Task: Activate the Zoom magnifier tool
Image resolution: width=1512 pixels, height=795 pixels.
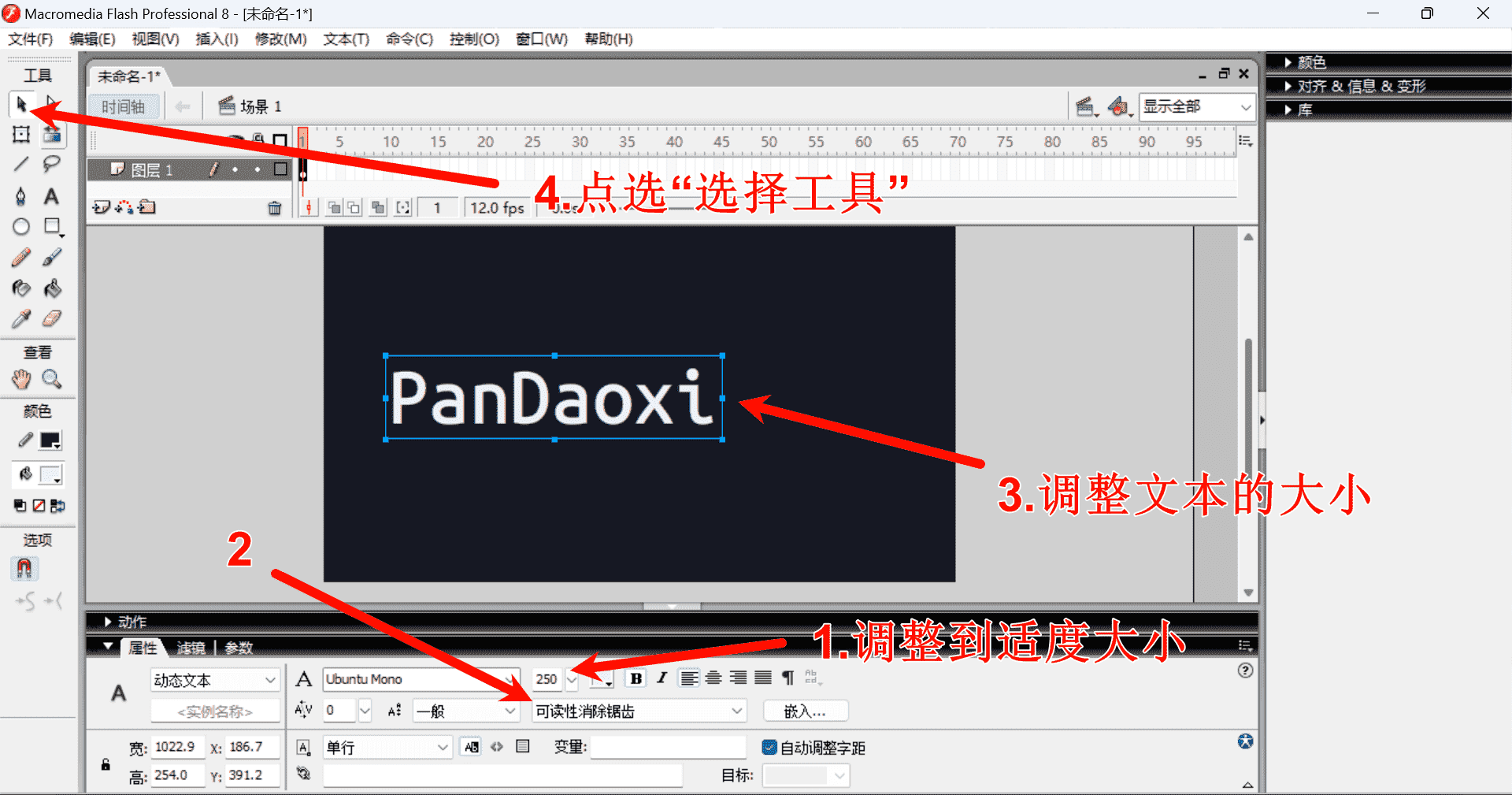Action: (x=52, y=379)
